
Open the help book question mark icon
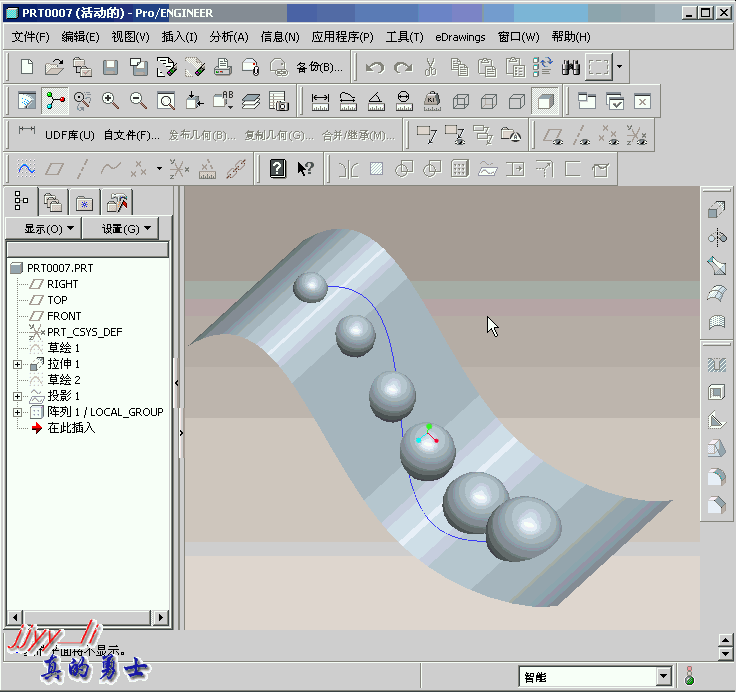278,169
